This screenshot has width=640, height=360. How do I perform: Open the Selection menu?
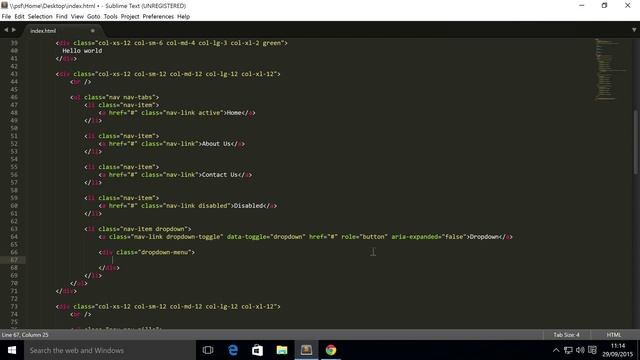click(x=40, y=17)
